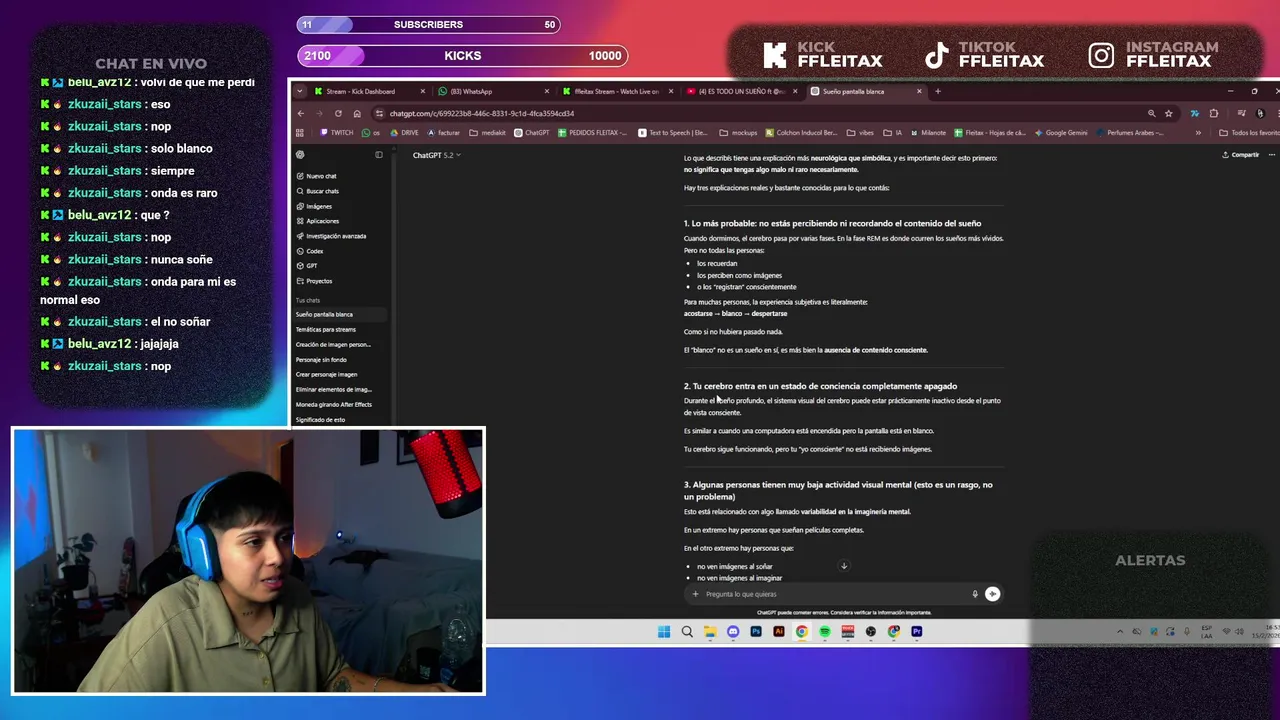The height and width of the screenshot is (720, 1280).
Task: Click the scroll-to-bottom arrow button
Action: click(x=844, y=566)
